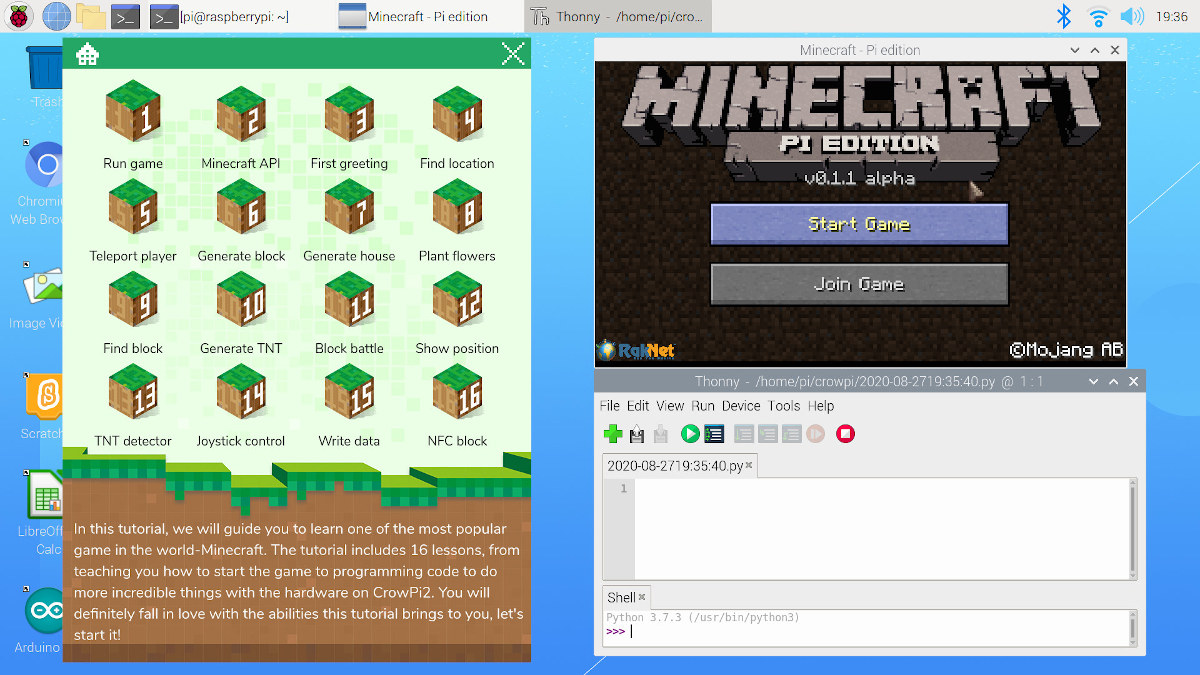Debug current script in Thonny toolbar
The height and width of the screenshot is (675, 1200).
(714, 434)
